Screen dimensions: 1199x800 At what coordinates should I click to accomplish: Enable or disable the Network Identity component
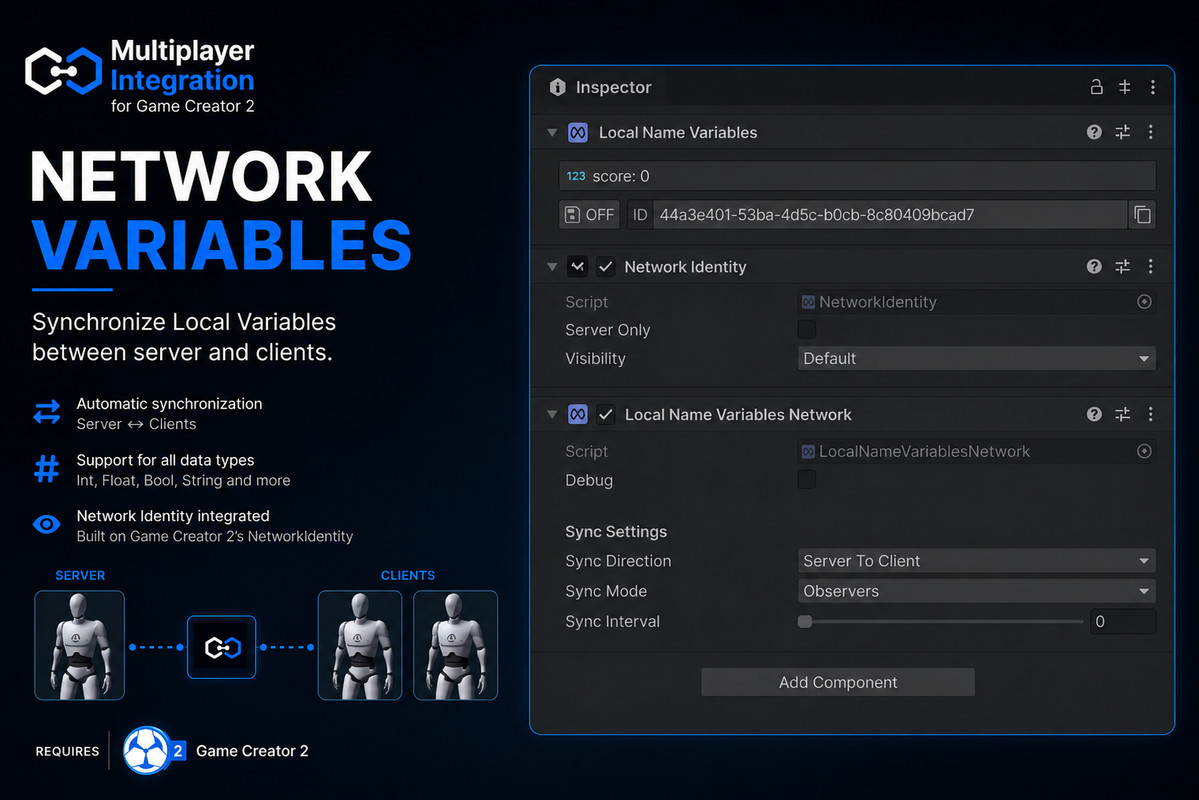pyautogui.click(x=606, y=266)
